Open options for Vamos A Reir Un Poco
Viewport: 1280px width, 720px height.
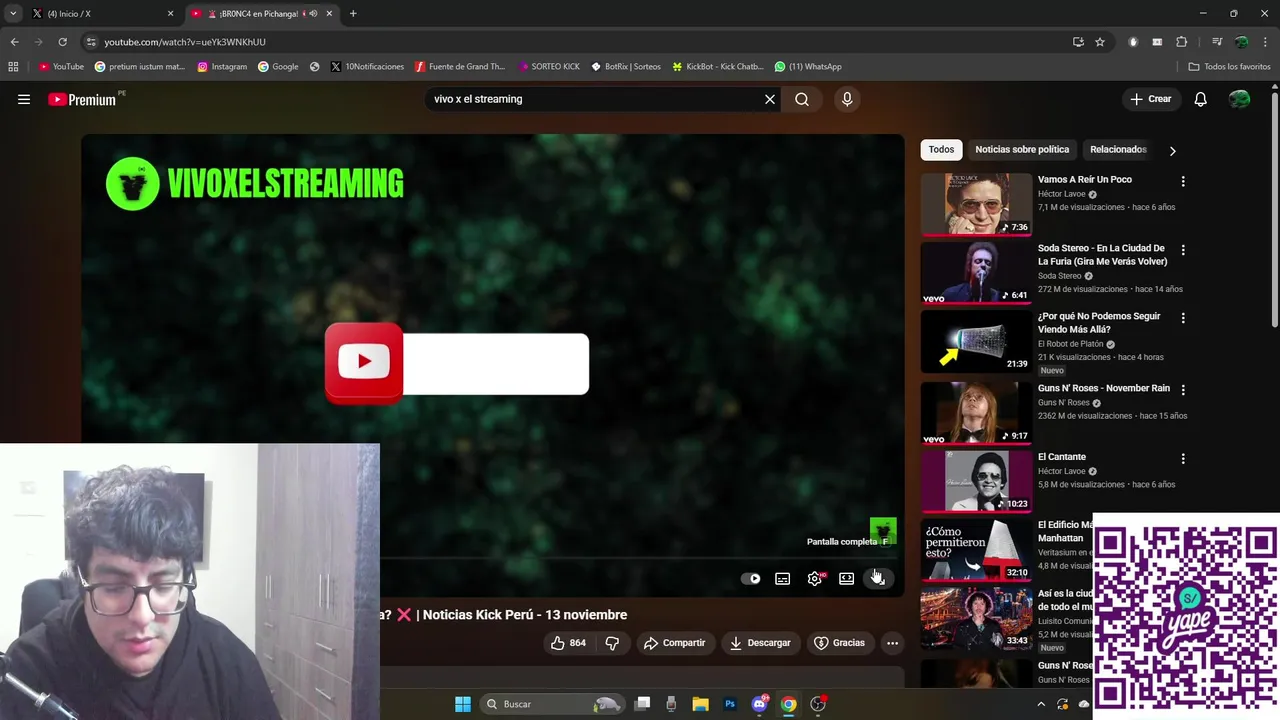tap(1183, 182)
